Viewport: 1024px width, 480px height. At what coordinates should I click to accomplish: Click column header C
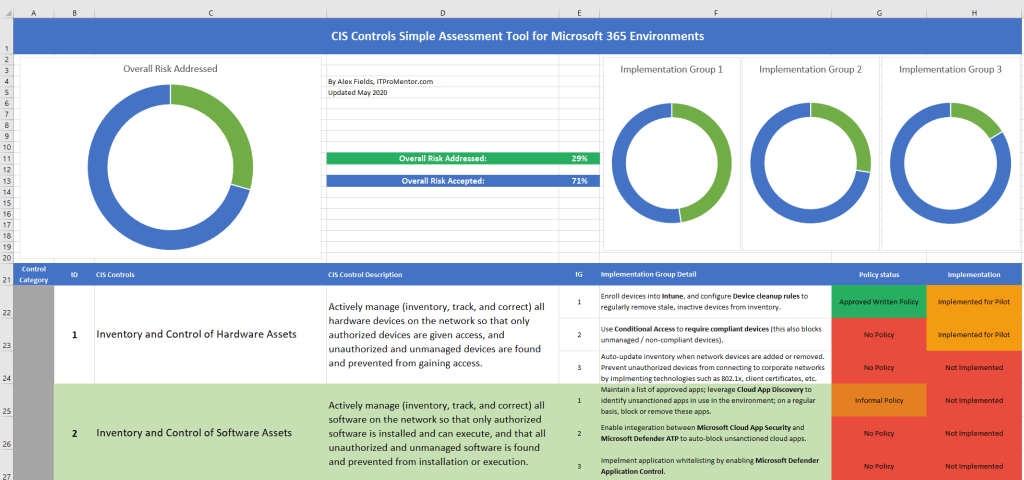pos(210,13)
